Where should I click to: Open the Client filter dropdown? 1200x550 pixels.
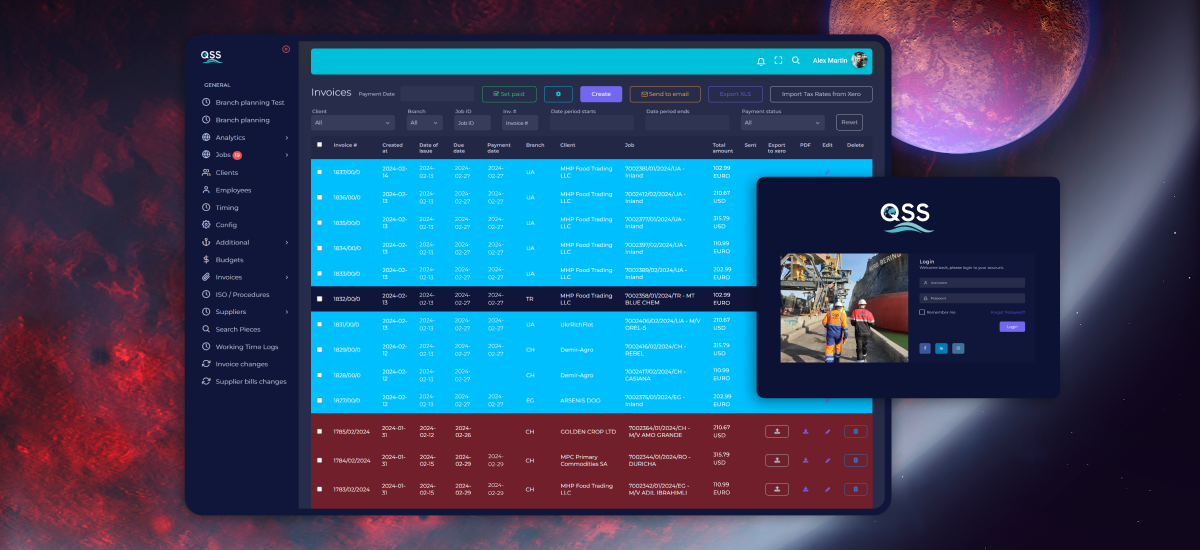(353, 123)
